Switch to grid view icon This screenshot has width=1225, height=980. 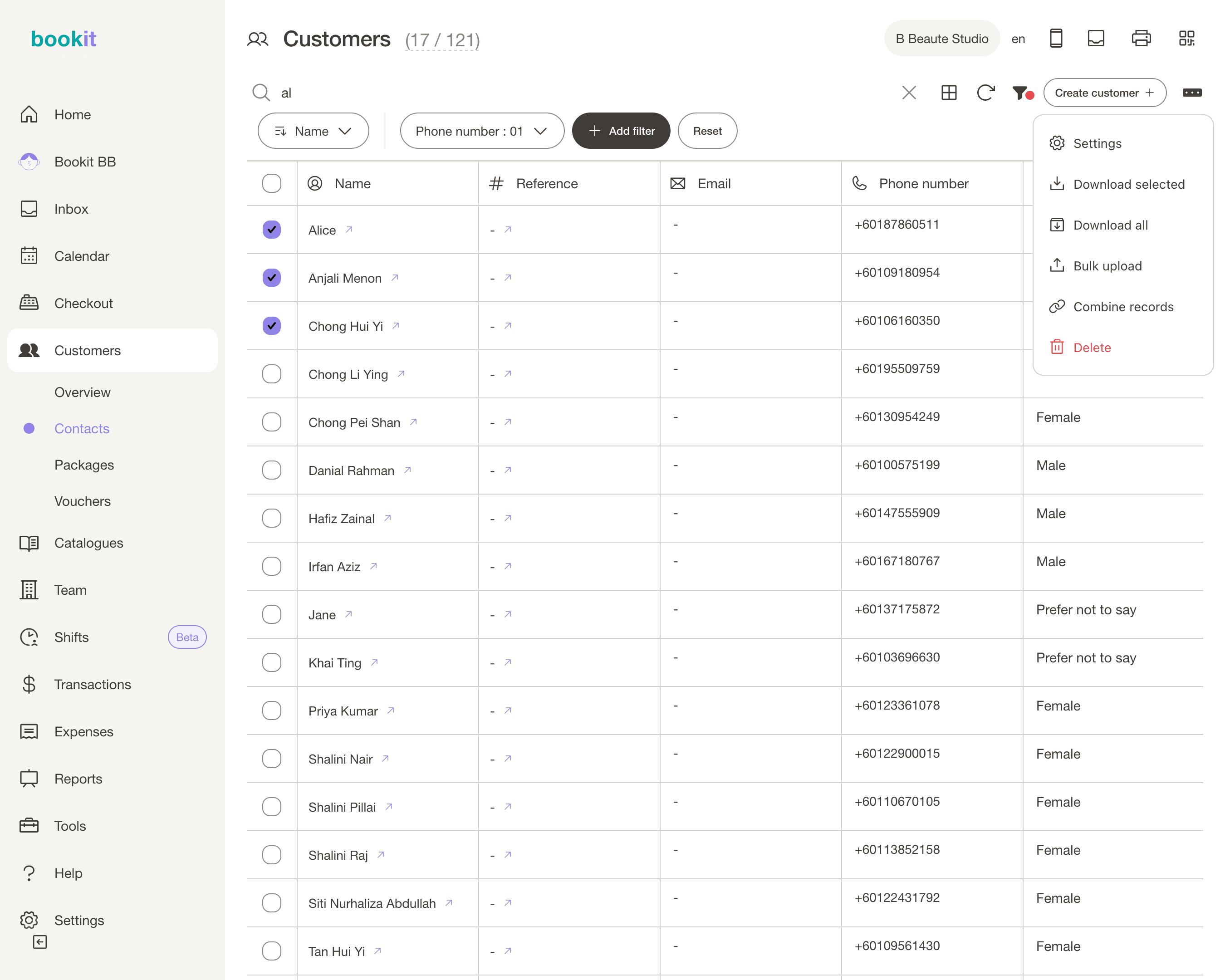[949, 93]
